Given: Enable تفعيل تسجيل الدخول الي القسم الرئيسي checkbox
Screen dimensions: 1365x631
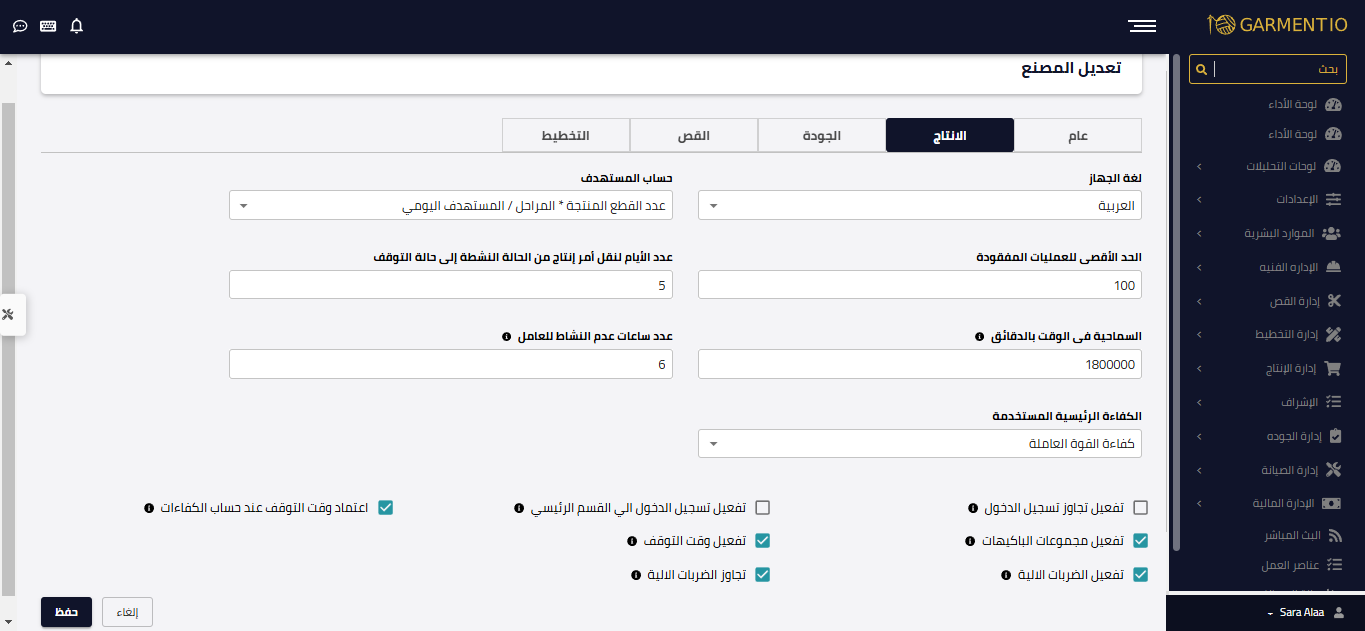Looking at the screenshot, I should coord(763,508).
